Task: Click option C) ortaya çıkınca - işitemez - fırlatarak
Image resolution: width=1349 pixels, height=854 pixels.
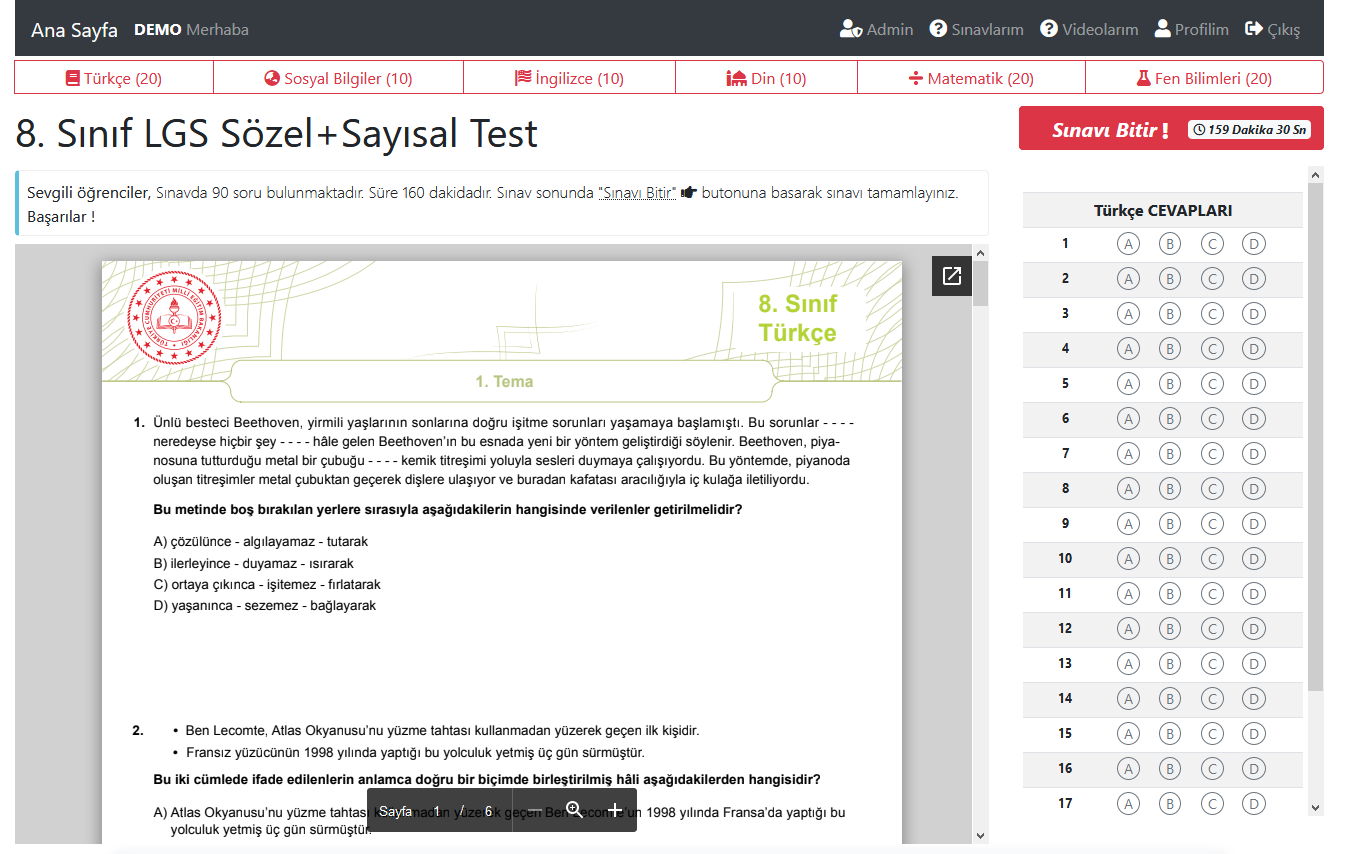Action: (x=267, y=584)
